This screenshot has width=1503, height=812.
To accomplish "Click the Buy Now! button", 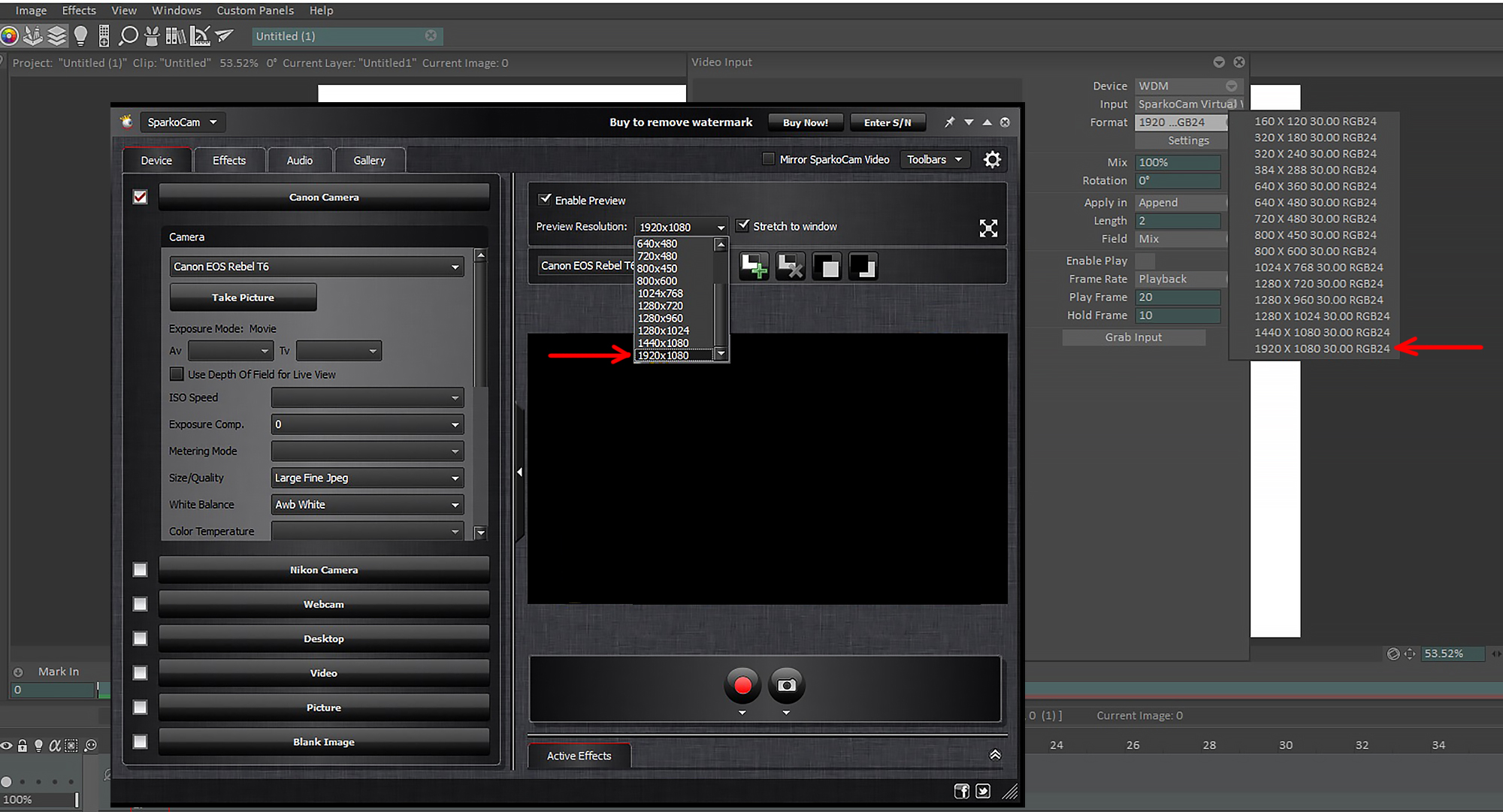I will click(x=806, y=122).
